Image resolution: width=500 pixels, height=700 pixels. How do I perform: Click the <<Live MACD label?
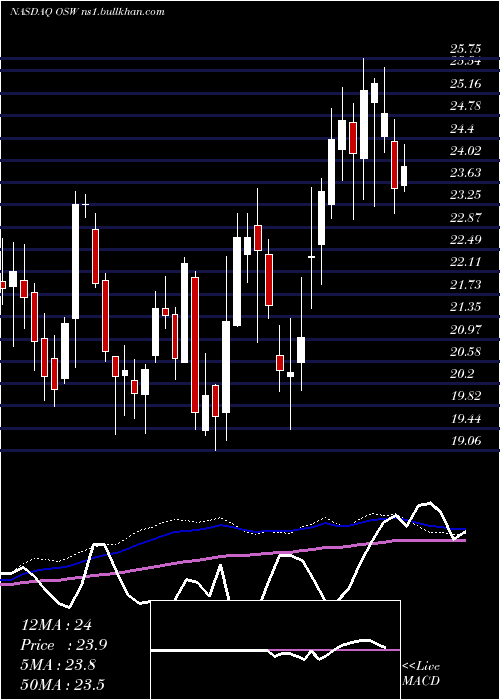pyautogui.click(x=421, y=673)
